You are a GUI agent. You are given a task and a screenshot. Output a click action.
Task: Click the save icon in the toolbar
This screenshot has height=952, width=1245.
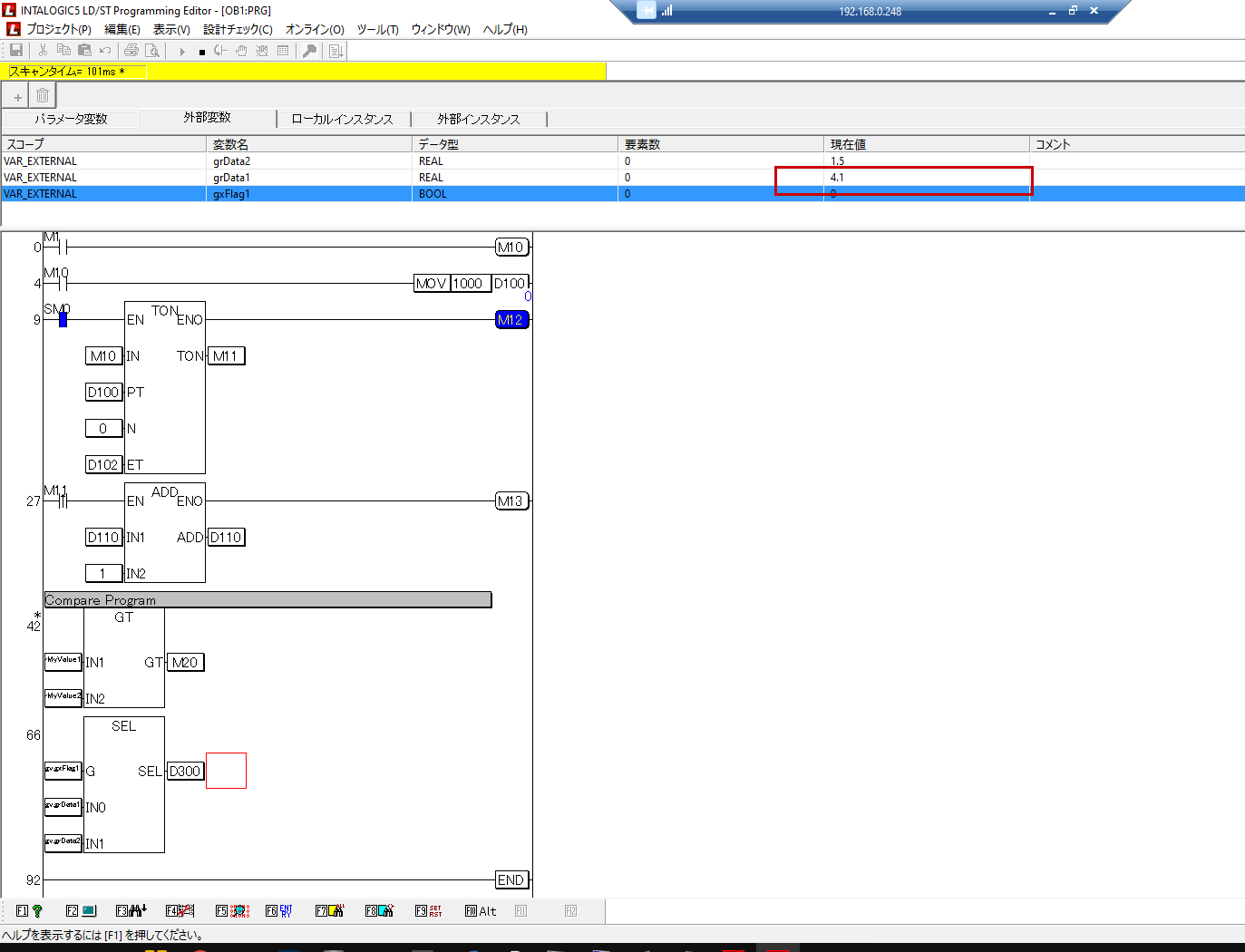(16, 51)
